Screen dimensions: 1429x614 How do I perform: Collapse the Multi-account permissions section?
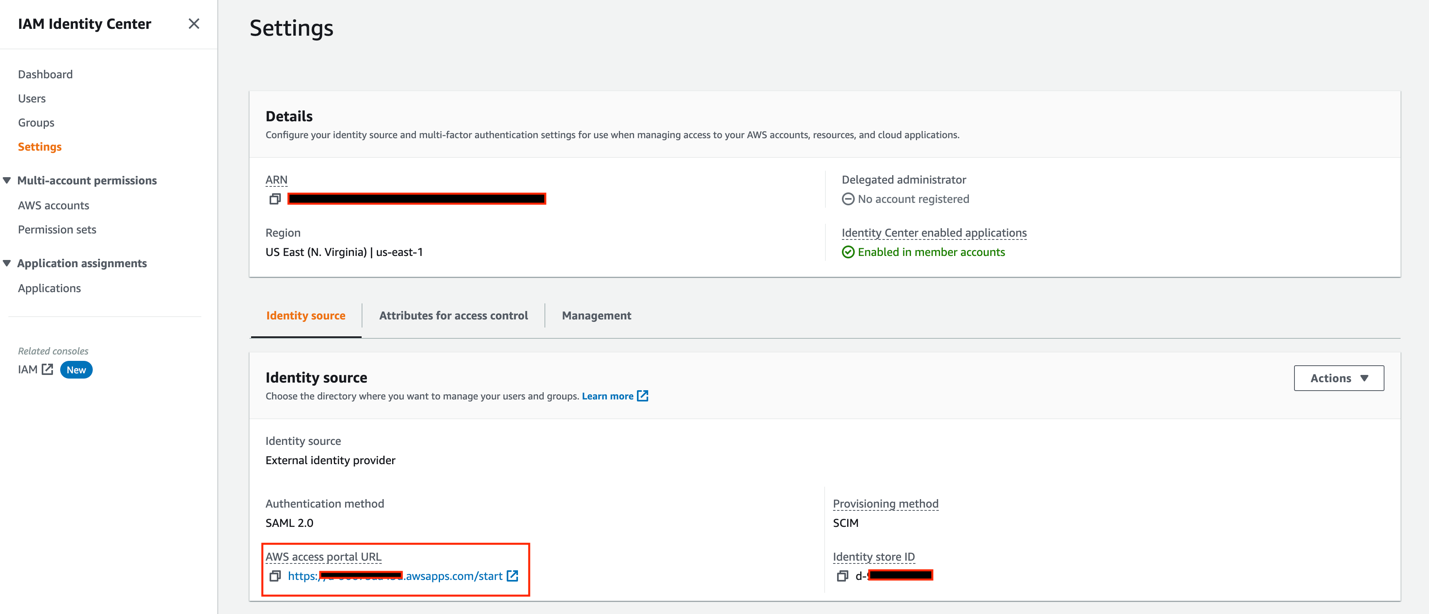7,181
